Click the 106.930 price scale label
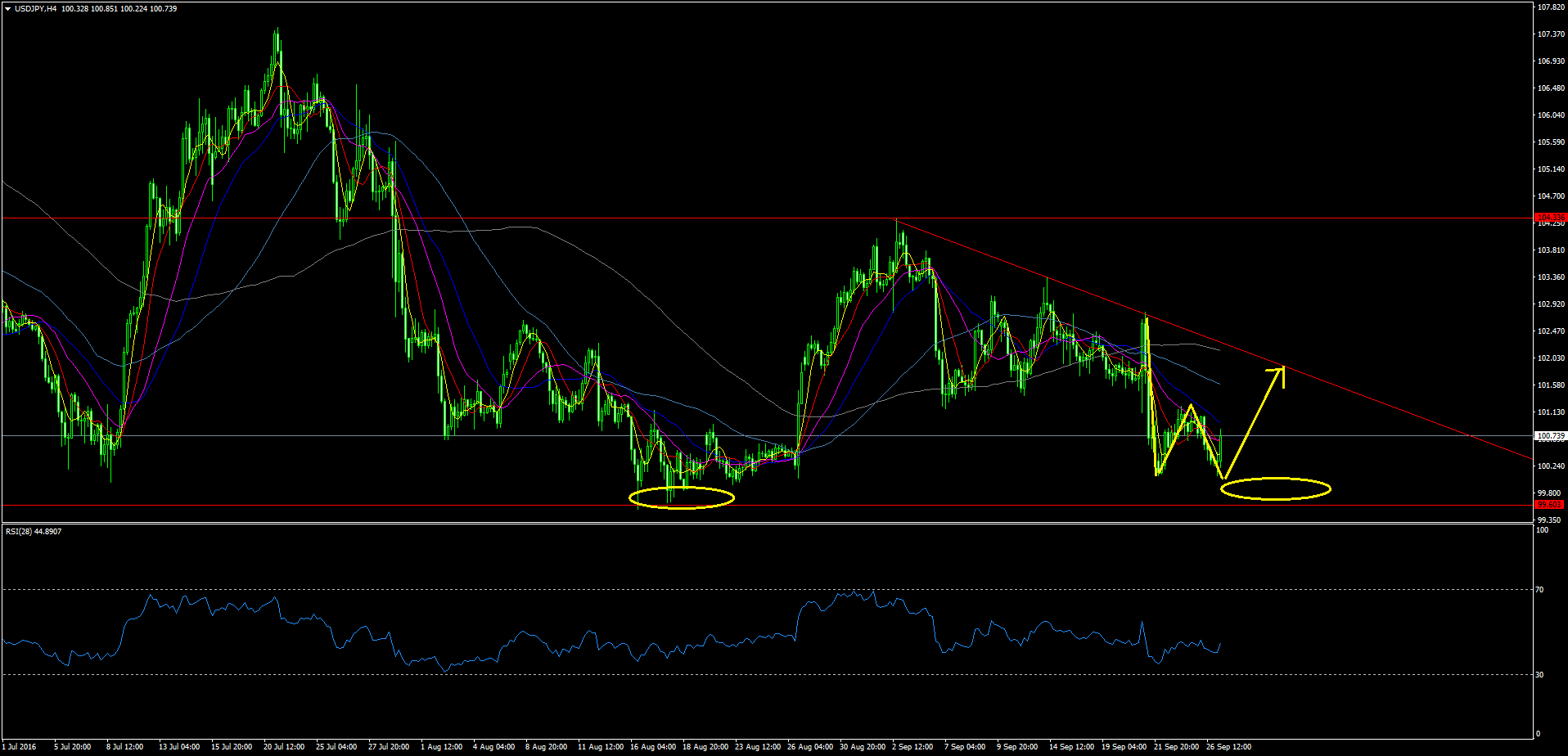 pyautogui.click(x=1552, y=61)
